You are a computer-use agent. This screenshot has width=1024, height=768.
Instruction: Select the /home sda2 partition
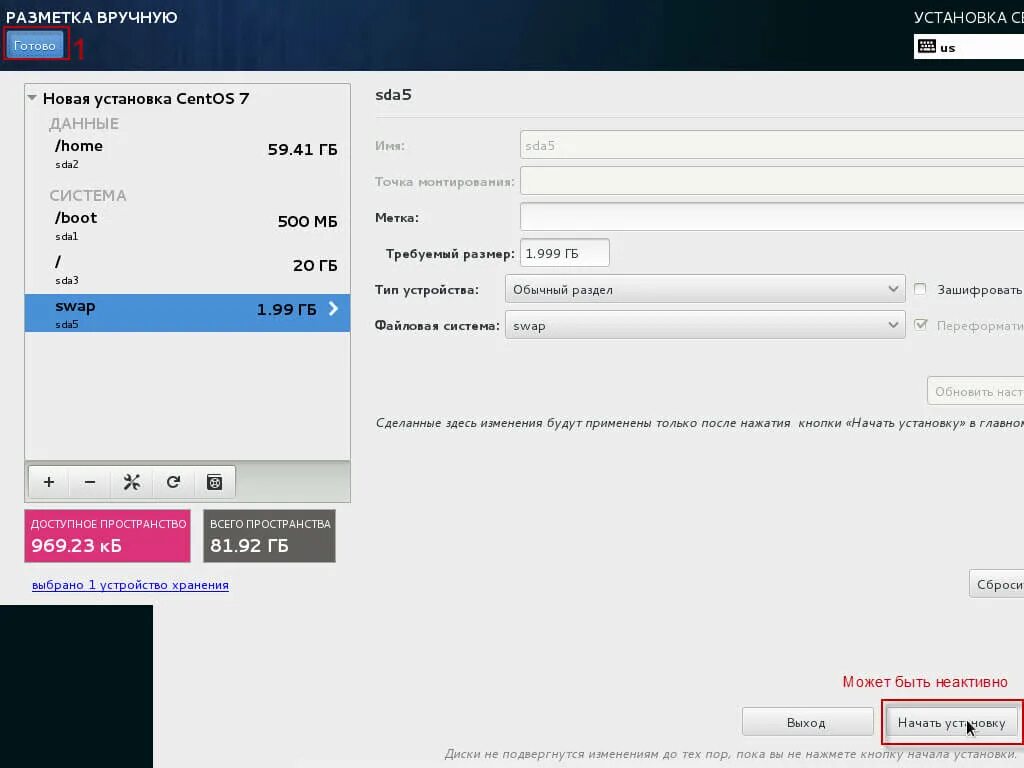(187, 153)
